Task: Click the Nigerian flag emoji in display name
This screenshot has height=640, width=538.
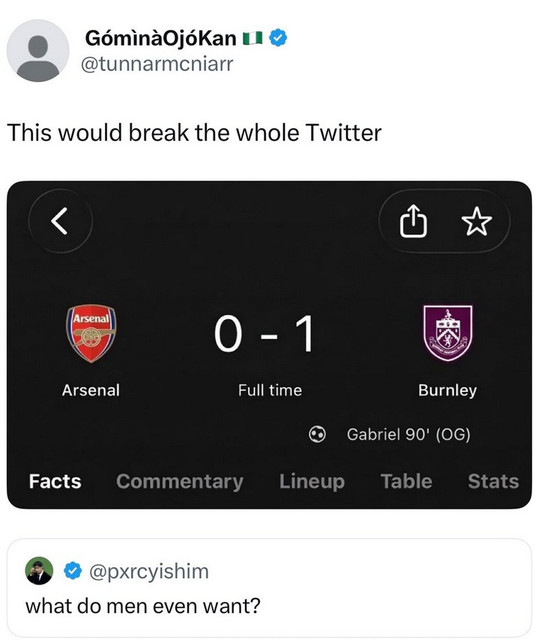Action: (252, 38)
